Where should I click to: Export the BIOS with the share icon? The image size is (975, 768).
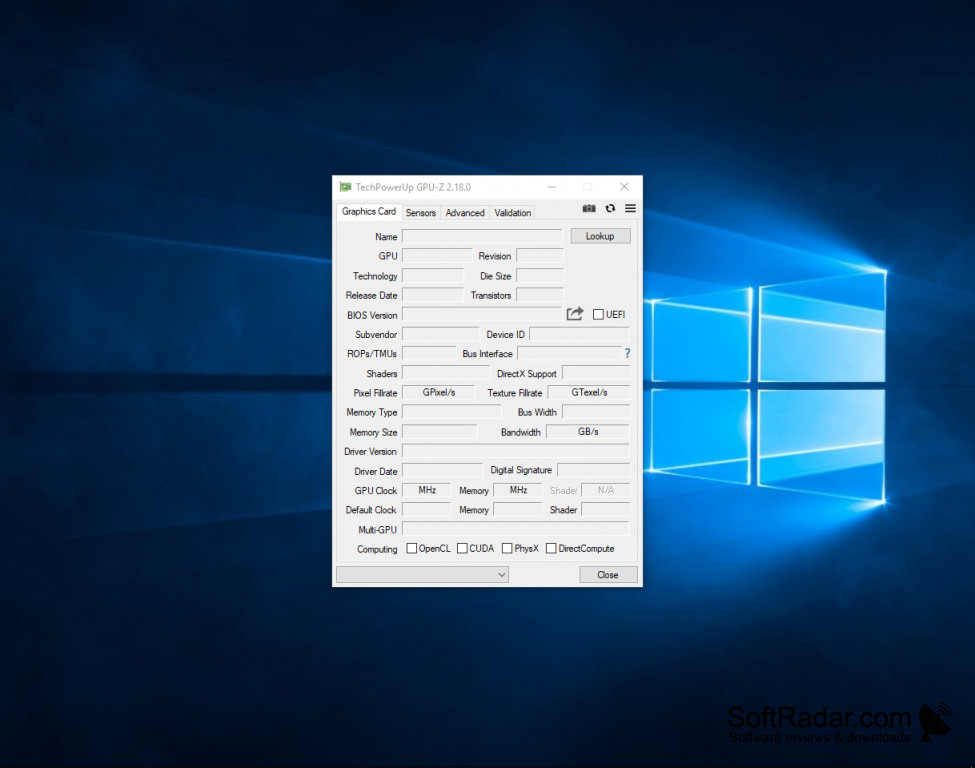[575, 313]
